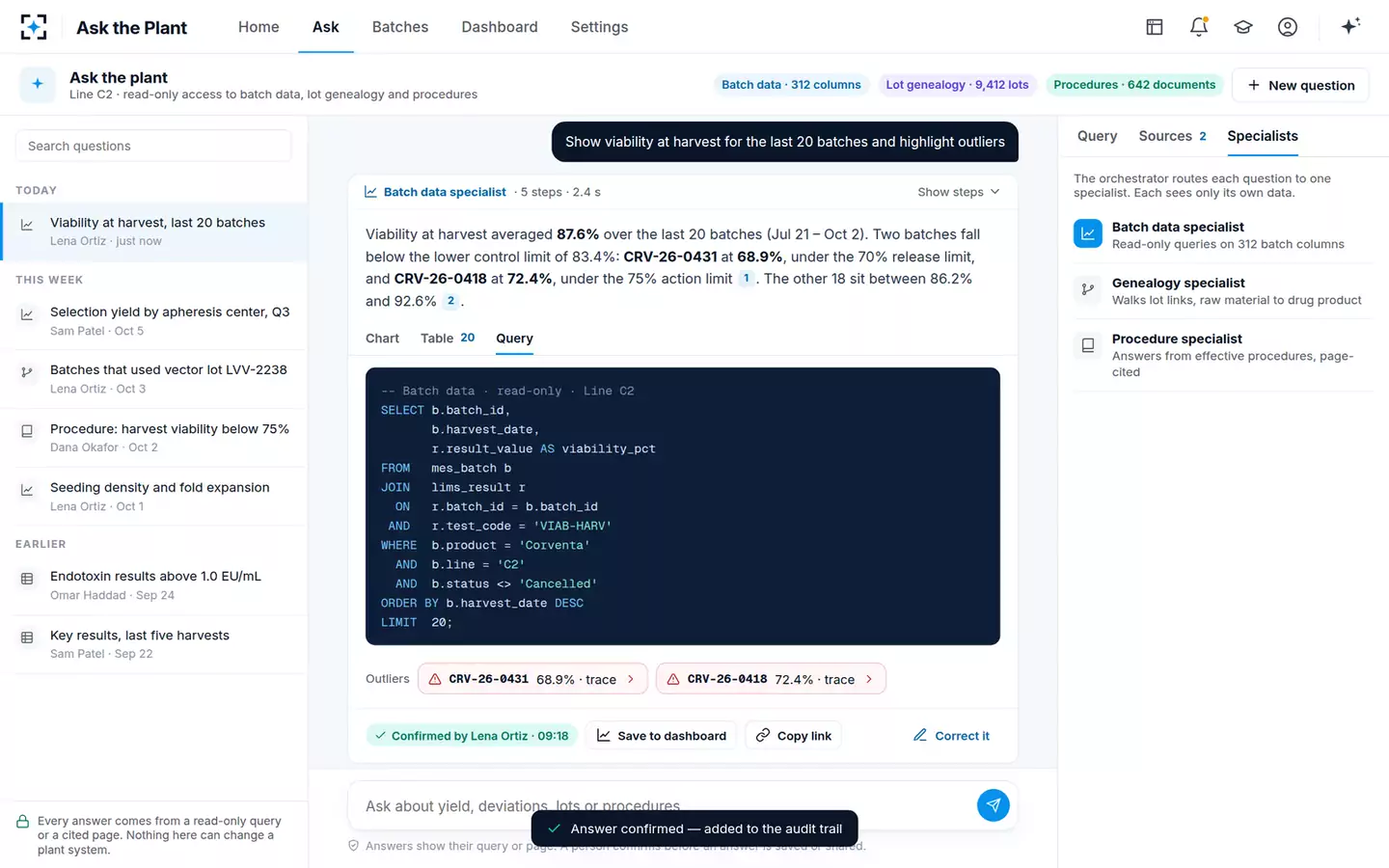This screenshot has height=868, width=1389.
Task: Expand the CRV-26-0431 outlier trace chevron
Action: [x=631, y=679]
